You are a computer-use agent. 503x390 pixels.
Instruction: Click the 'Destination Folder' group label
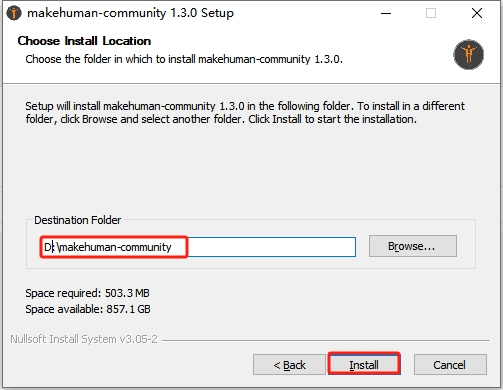click(x=77, y=220)
